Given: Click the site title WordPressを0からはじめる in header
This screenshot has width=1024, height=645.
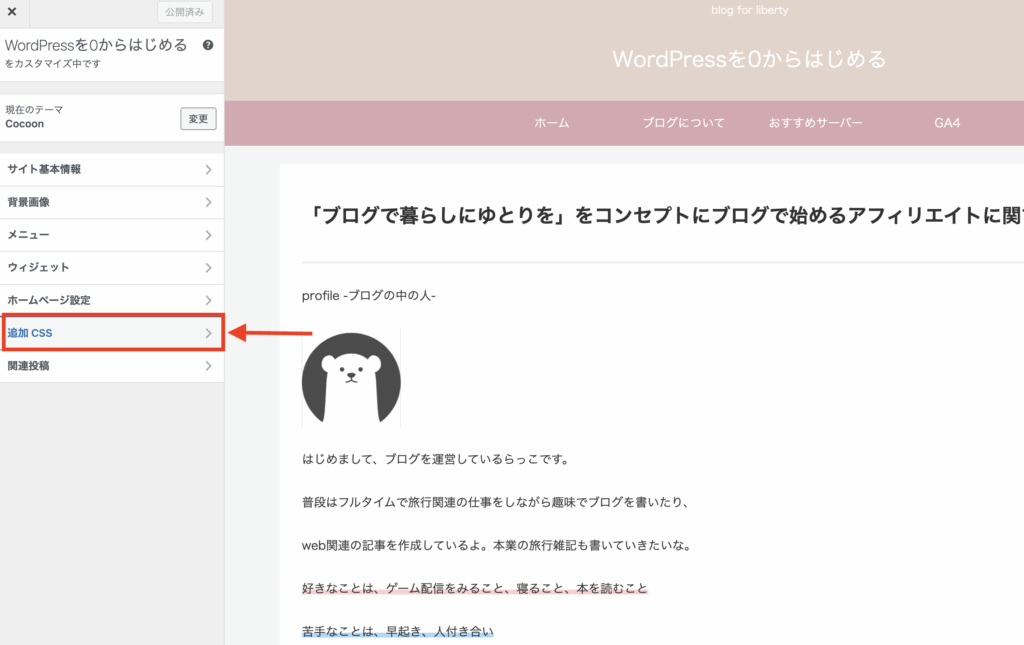Looking at the screenshot, I should coord(749,59).
